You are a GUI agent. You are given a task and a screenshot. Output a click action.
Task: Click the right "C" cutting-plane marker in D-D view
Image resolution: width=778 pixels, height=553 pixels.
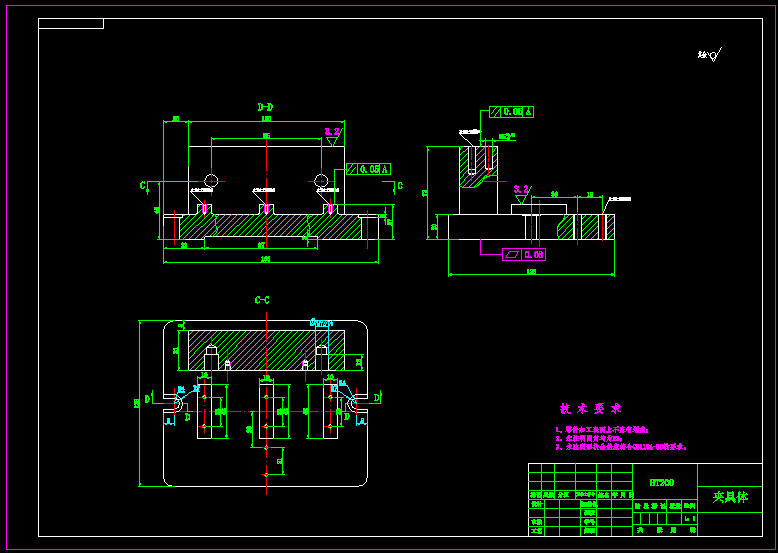(400, 186)
